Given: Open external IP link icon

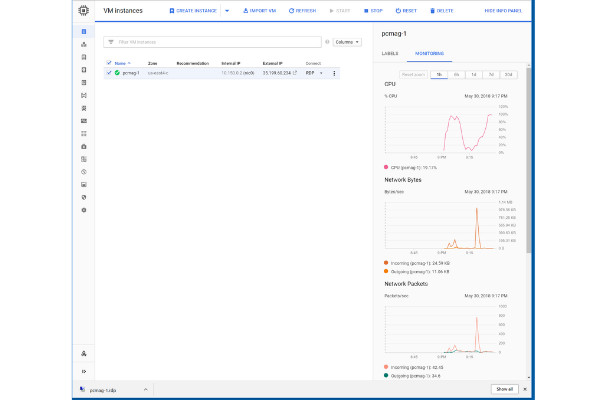Looking at the screenshot, I should tap(295, 73).
